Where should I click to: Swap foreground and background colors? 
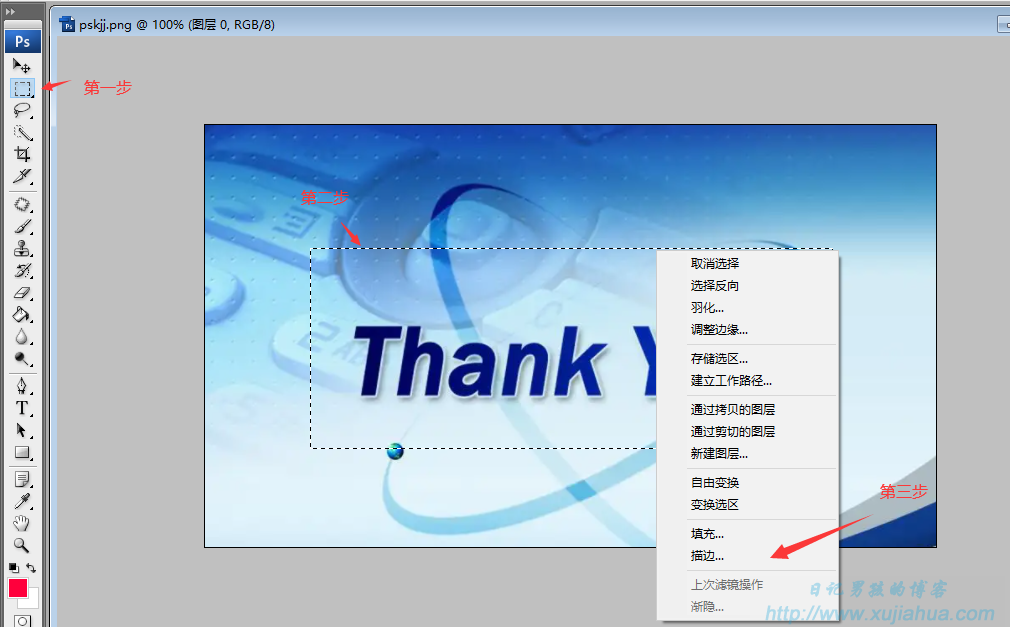point(31,568)
